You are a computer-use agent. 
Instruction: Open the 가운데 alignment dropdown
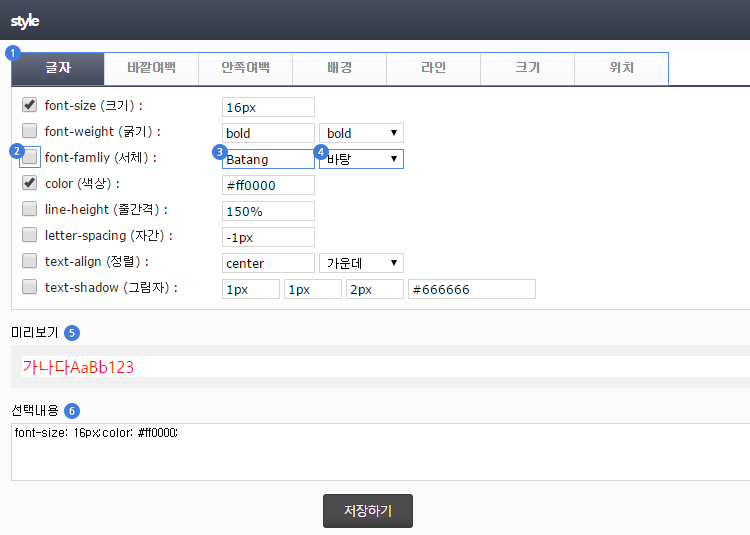(361, 263)
